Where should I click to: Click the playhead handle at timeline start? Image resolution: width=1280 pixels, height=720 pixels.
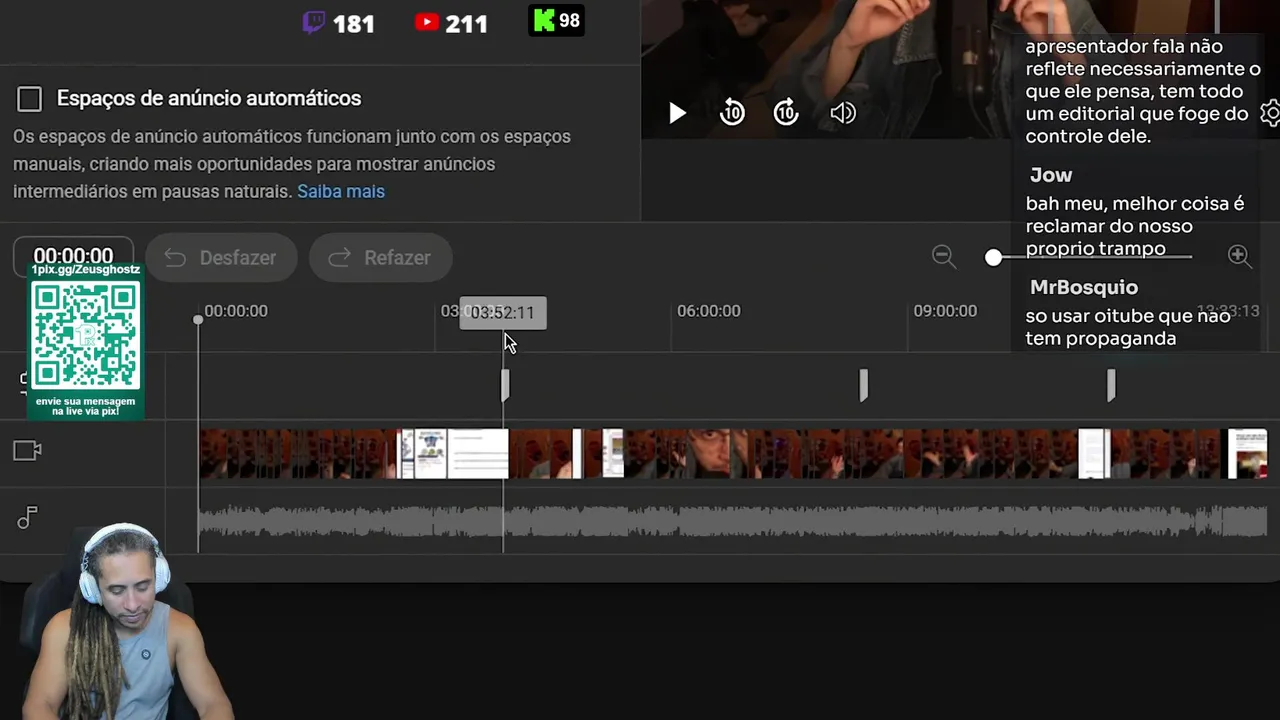point(198,319)
